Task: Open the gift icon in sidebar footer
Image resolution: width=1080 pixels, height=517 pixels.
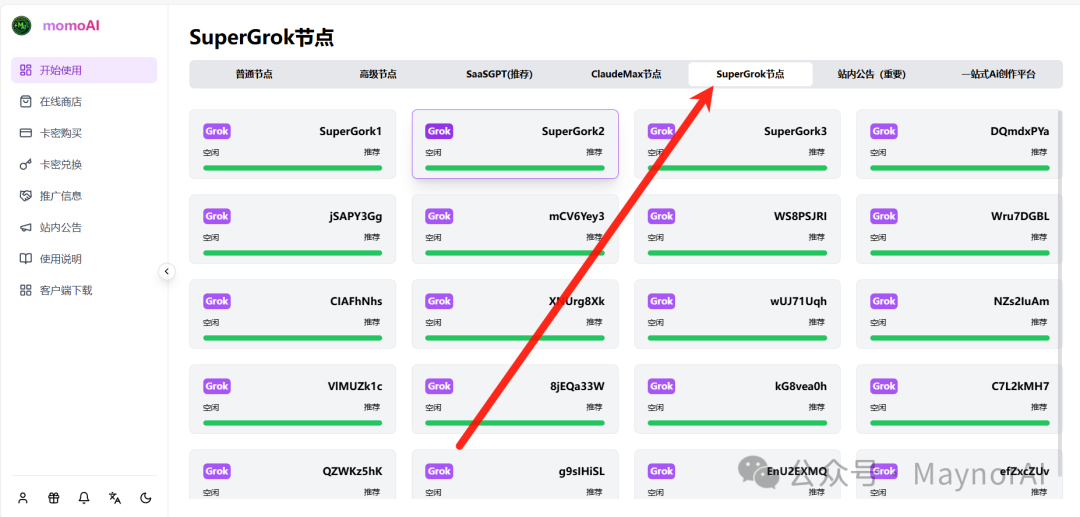Action: pyautogui.click(x=54, y=498)
